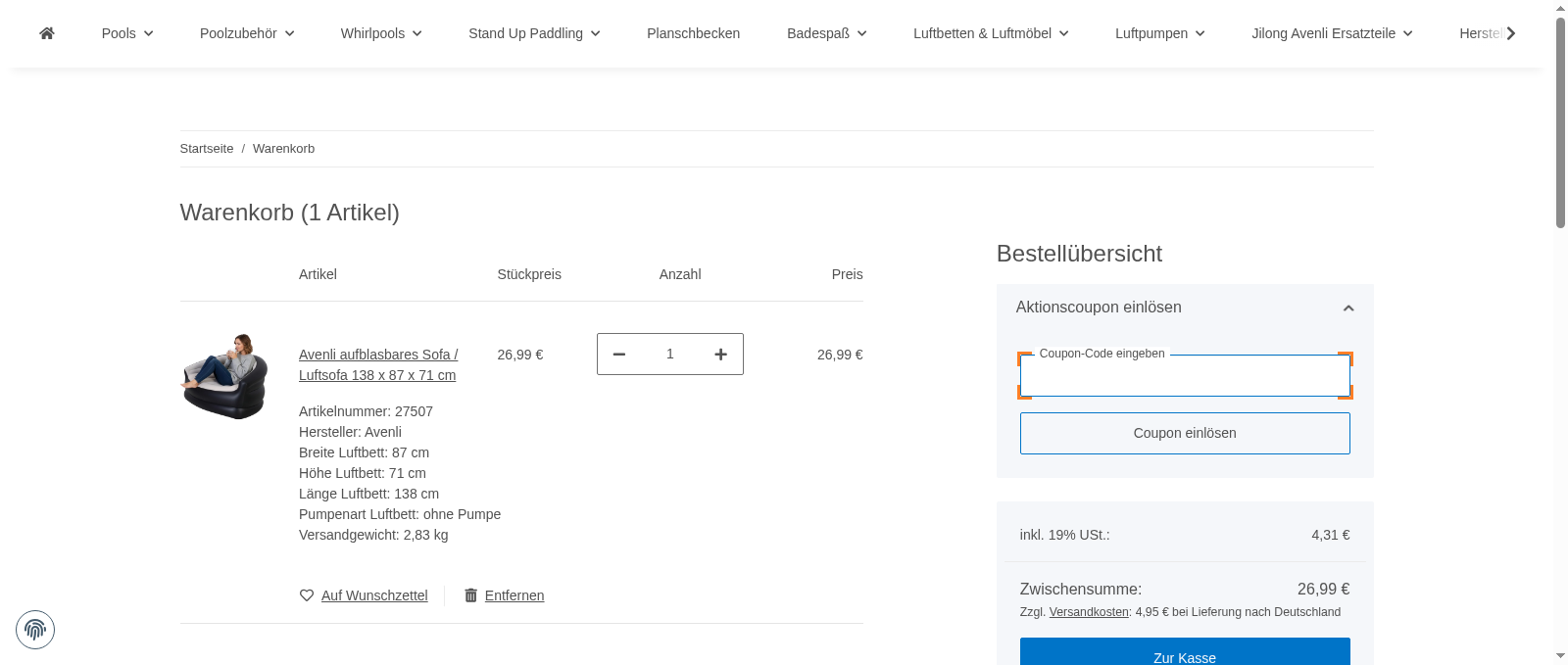Click the inflatable sofa product thumbnail
The height and width of the screenshot is (665, 1568).
[x=224, y=376]
